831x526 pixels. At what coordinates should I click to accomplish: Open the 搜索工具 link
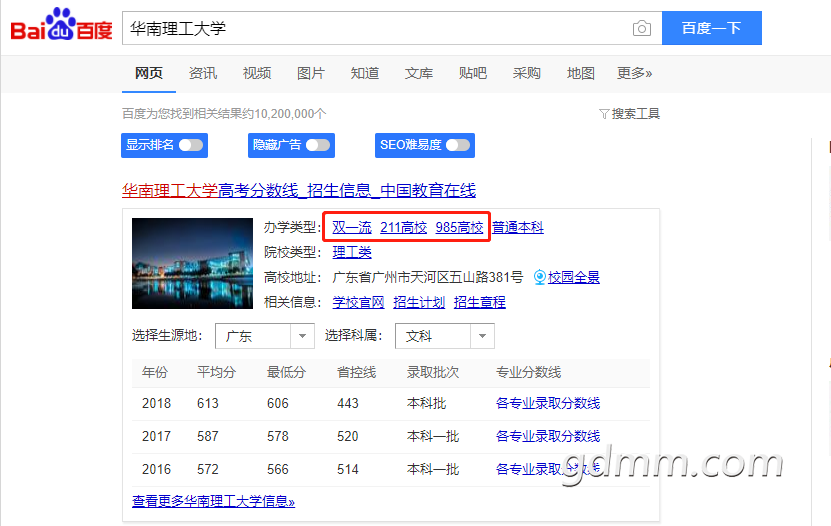click(635, 113)
